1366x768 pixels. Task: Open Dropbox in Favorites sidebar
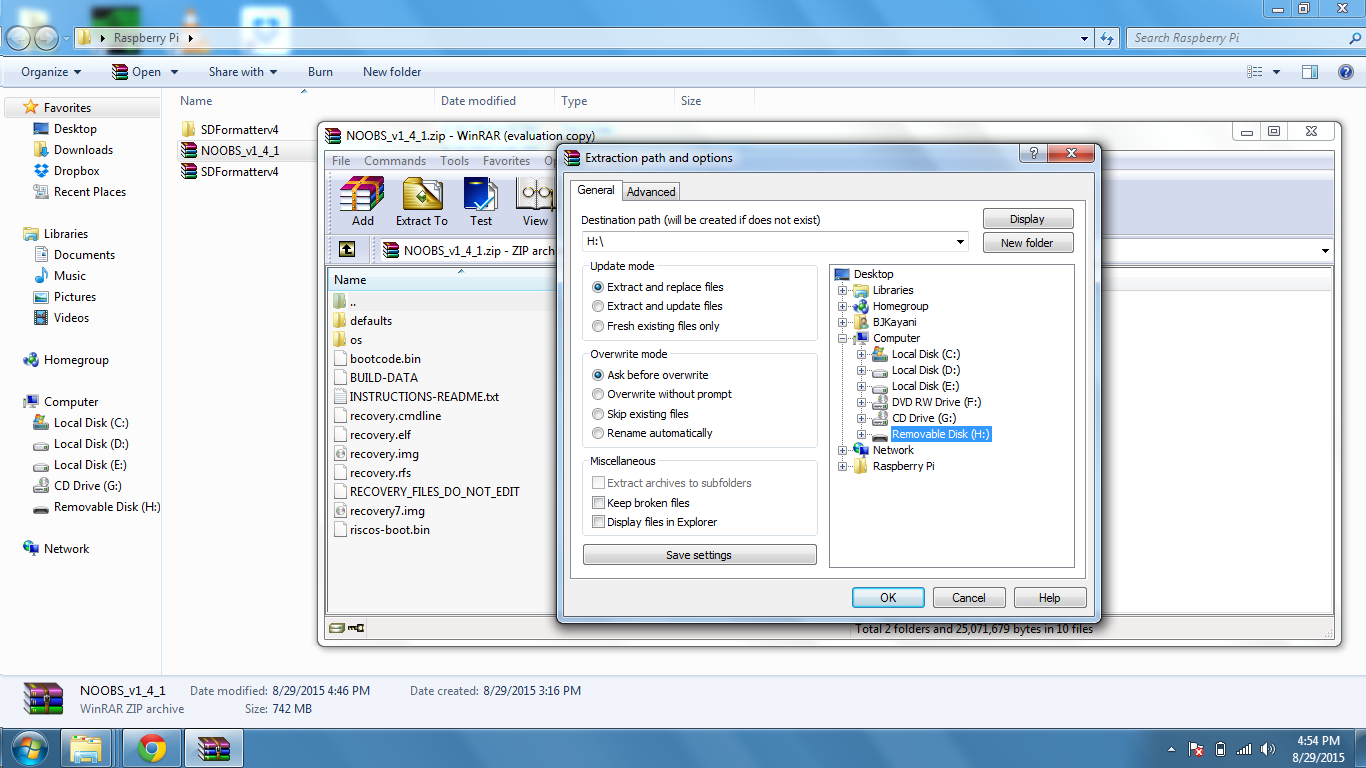click(x=76, y=171)
